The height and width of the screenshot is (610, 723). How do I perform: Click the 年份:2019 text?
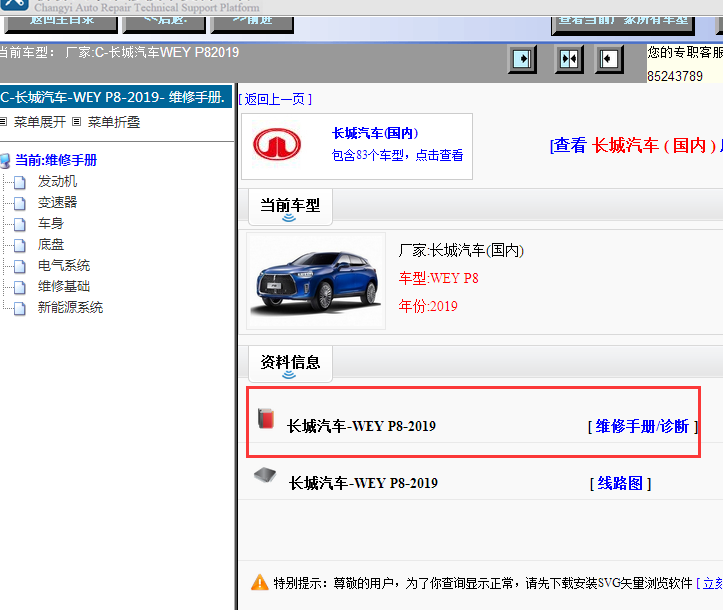pos(428,306)
